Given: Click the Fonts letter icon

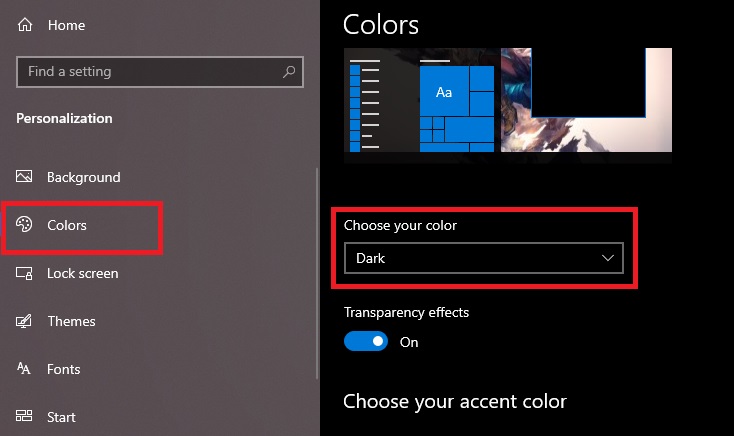Looking at the screenshot, I should (25, 369).
